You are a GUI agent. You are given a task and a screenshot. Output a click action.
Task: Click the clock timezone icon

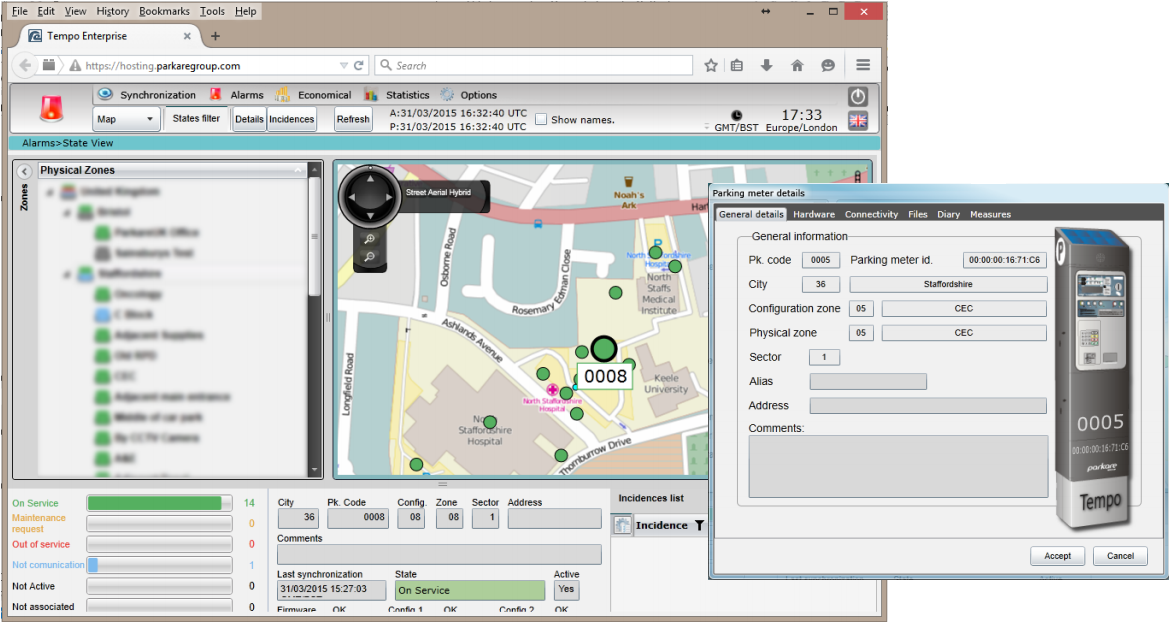tap(737, 116)
